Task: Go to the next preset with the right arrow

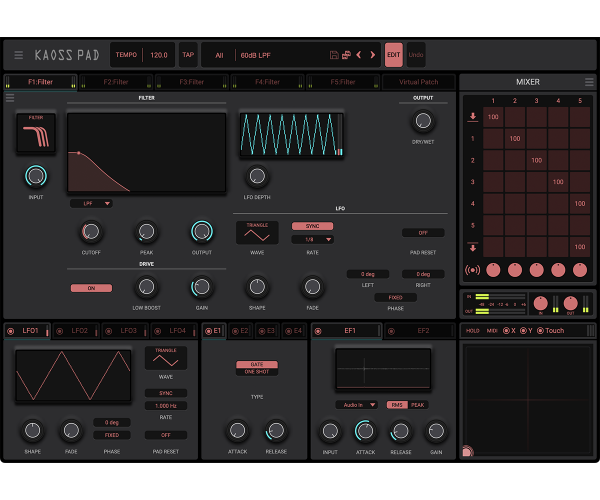Action: point(373,55)
